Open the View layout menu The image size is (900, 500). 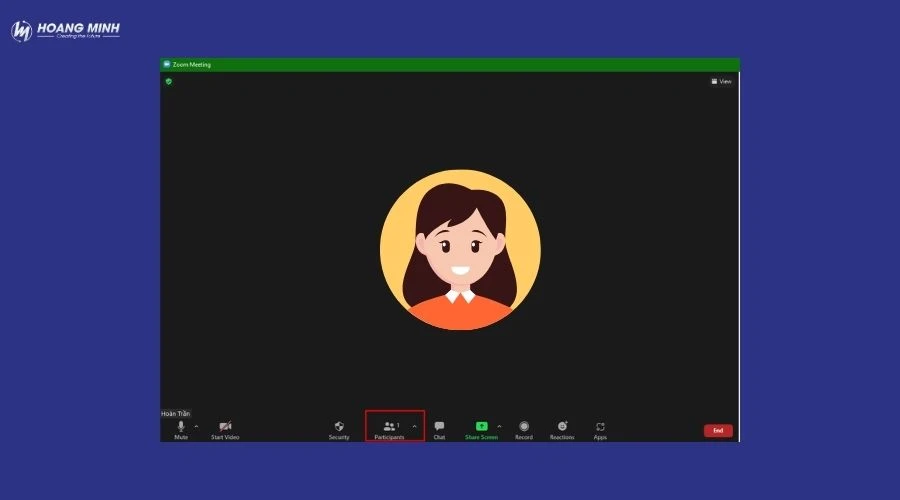coord(721,82)
